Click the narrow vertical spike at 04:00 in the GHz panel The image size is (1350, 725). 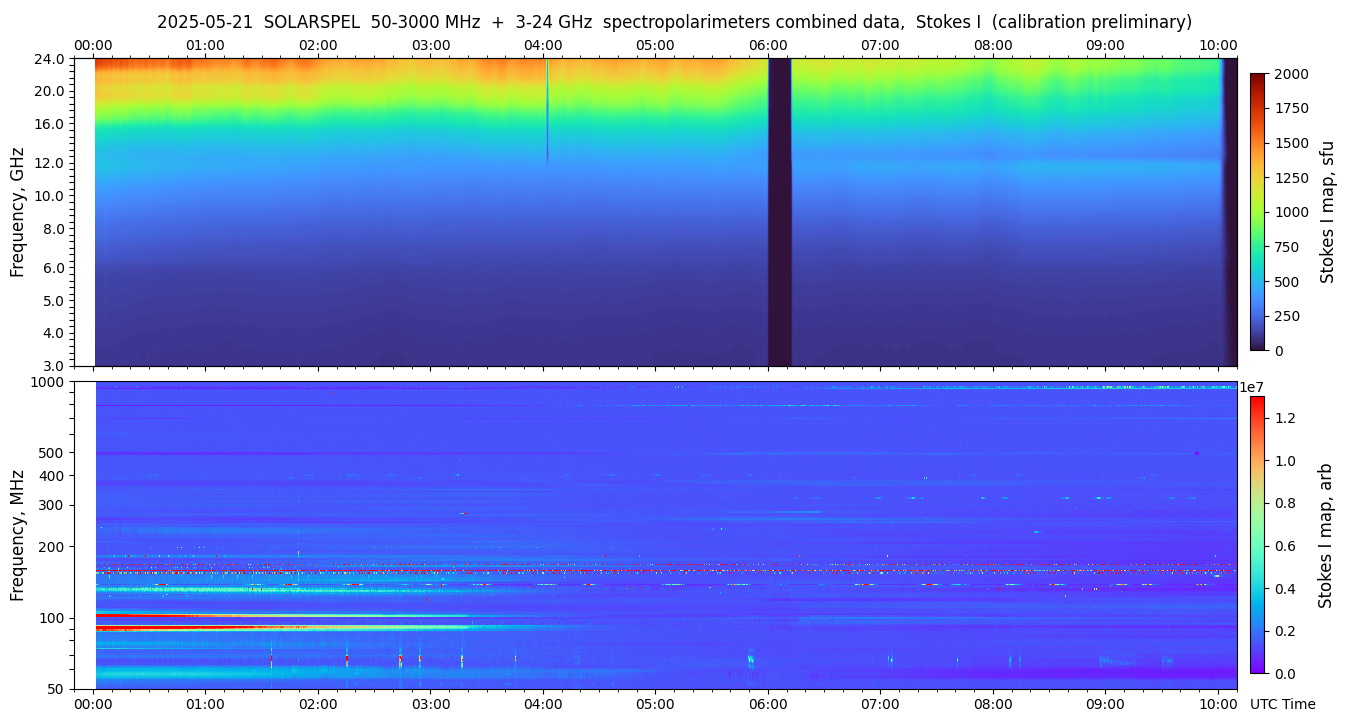click(x=547, y=110)
